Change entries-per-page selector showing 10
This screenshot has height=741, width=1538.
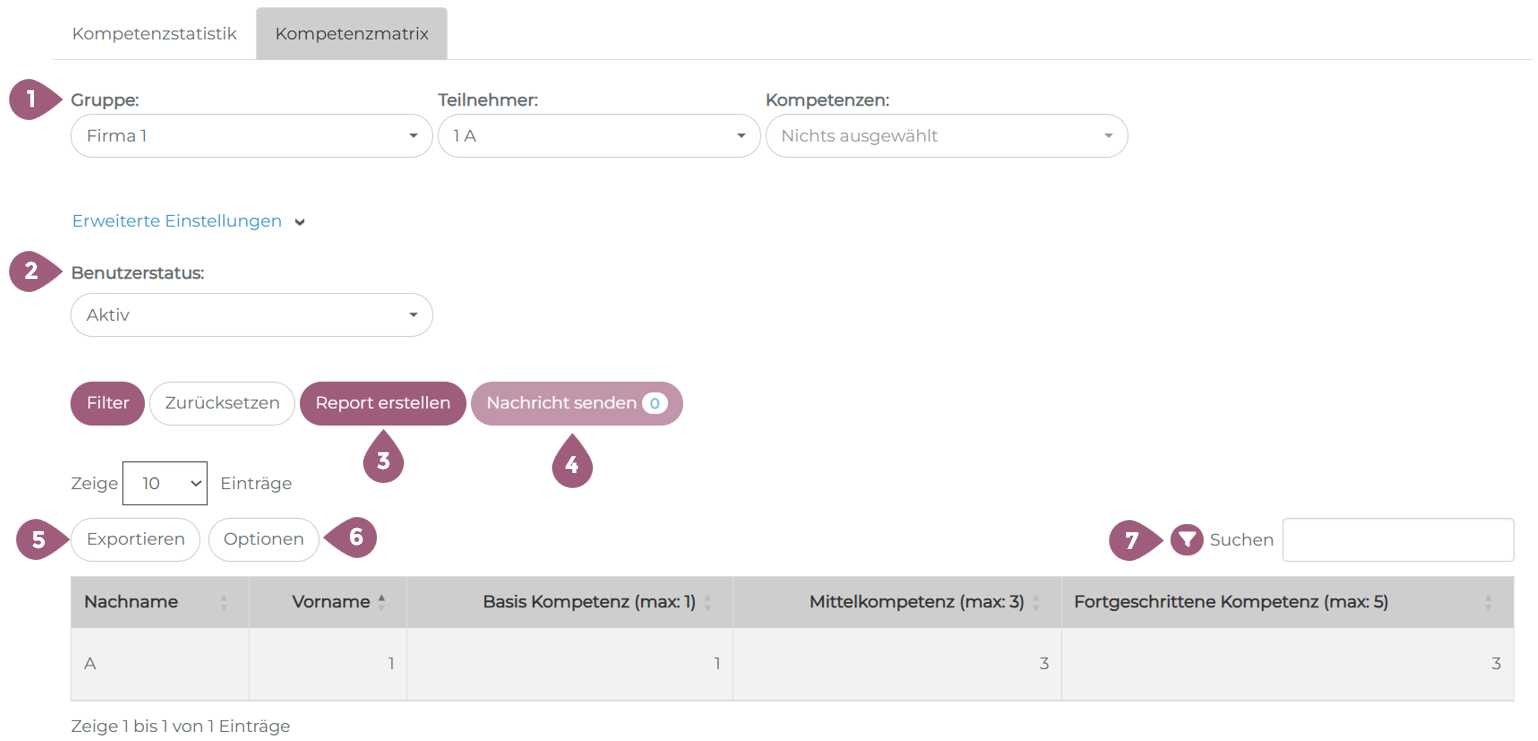[x=165, y=484]
